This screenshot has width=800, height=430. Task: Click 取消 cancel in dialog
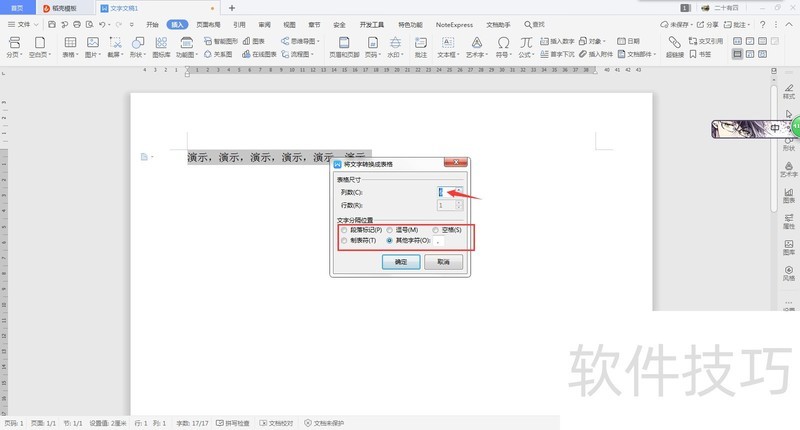click(x=443, y=262)
